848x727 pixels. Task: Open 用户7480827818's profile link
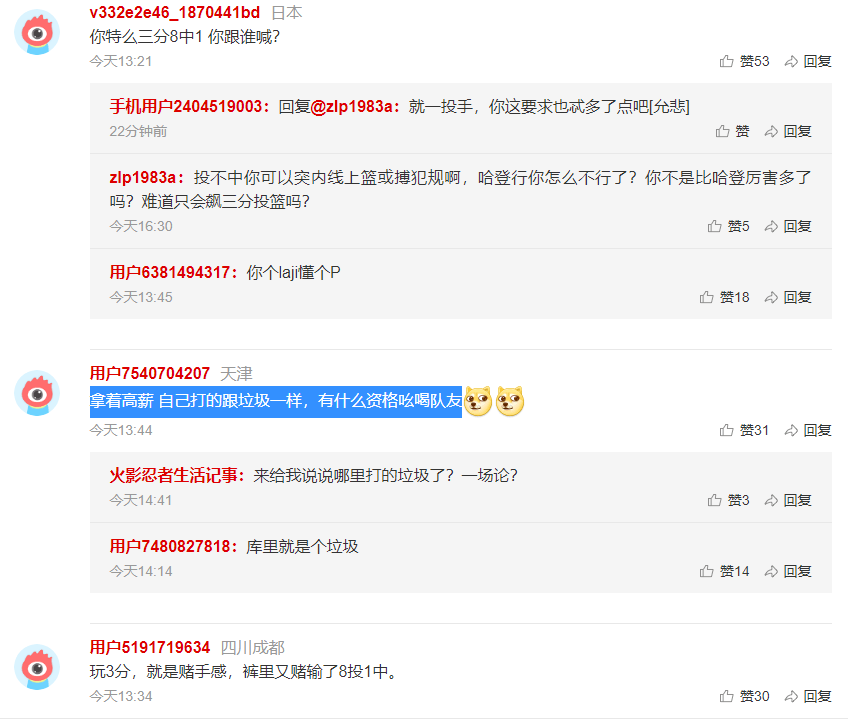click(x=170, y=546)
